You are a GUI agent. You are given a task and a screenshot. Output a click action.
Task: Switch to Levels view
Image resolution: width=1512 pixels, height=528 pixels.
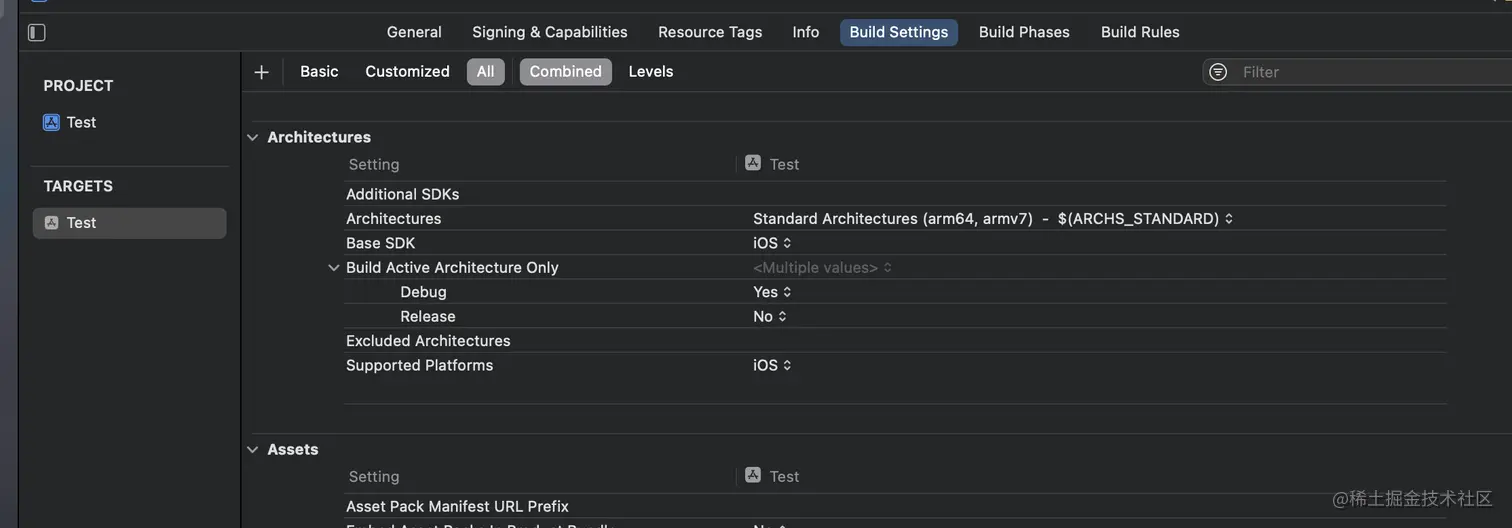(x=650, y=72)
